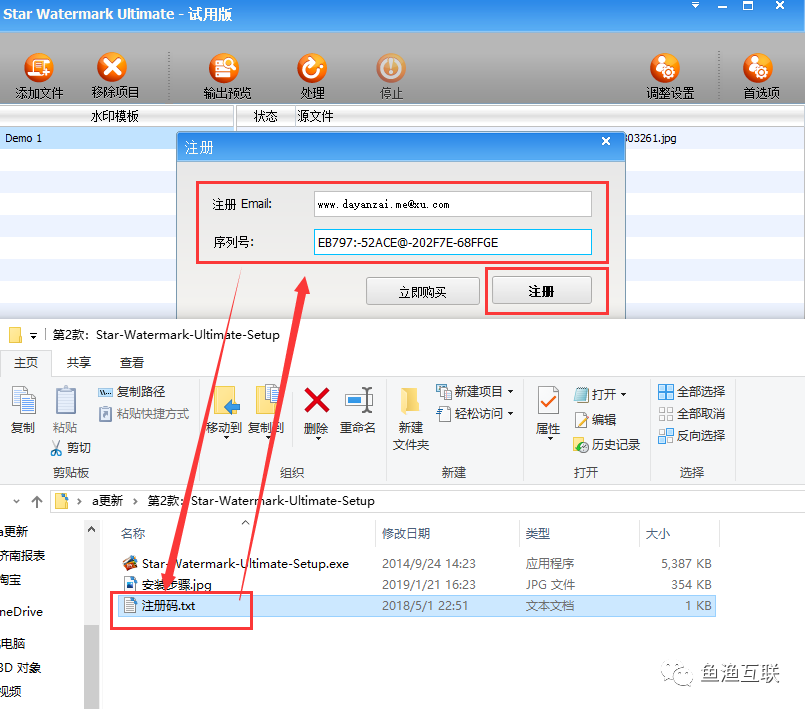Click 粘贴快捷方式 in the ribbon
Image resolution: width=805 pixels, height=709 pixels.
point(144,414)
